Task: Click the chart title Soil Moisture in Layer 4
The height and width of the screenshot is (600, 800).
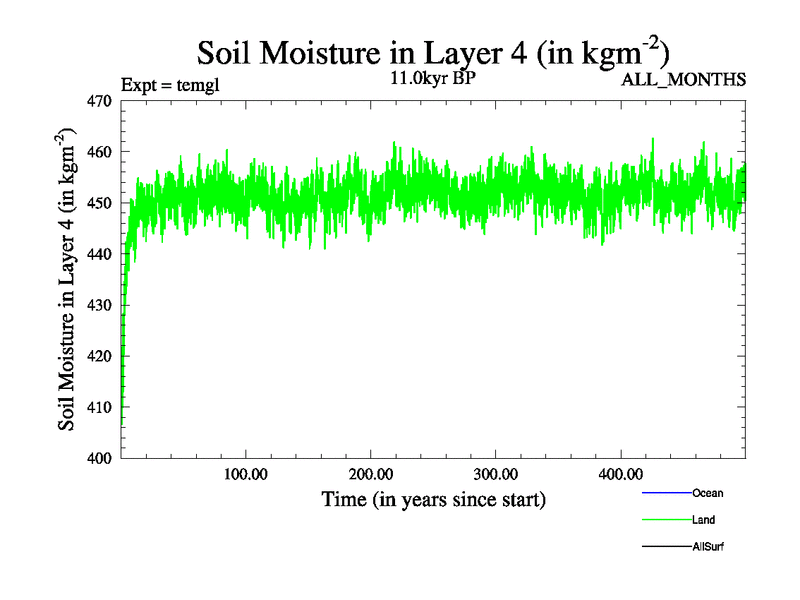Action: pyautogui.click(x=432, y=53)
